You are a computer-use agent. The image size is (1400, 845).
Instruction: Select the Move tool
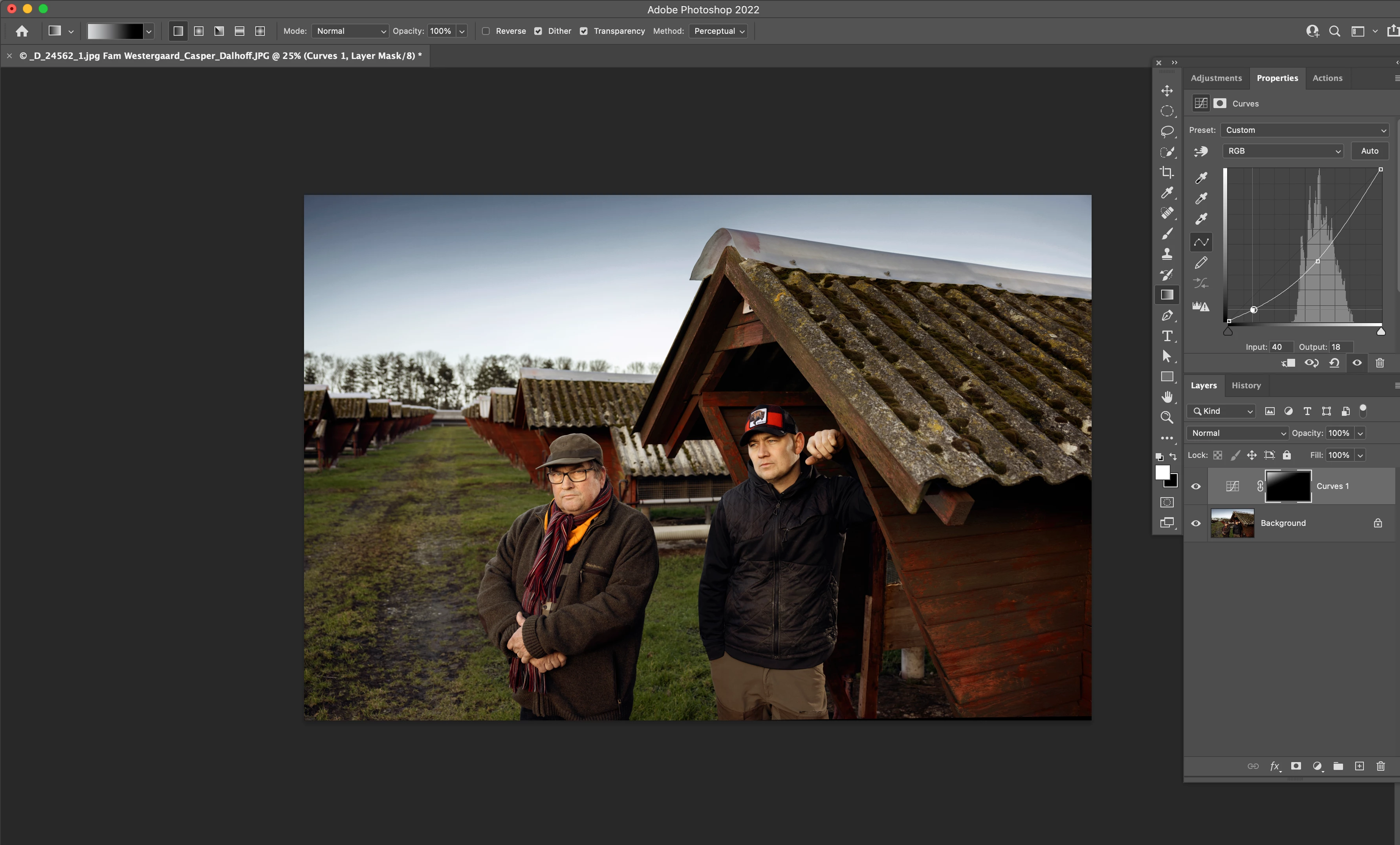1167,91
